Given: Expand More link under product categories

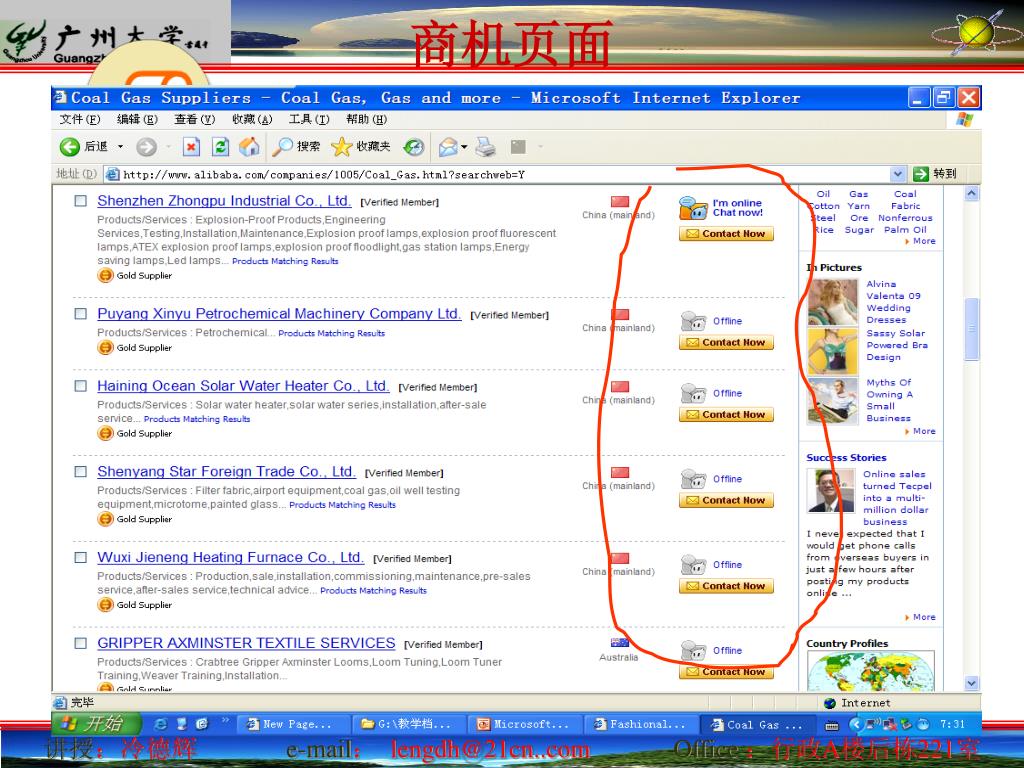Looking at the screenshot, I should coord(923,241).
